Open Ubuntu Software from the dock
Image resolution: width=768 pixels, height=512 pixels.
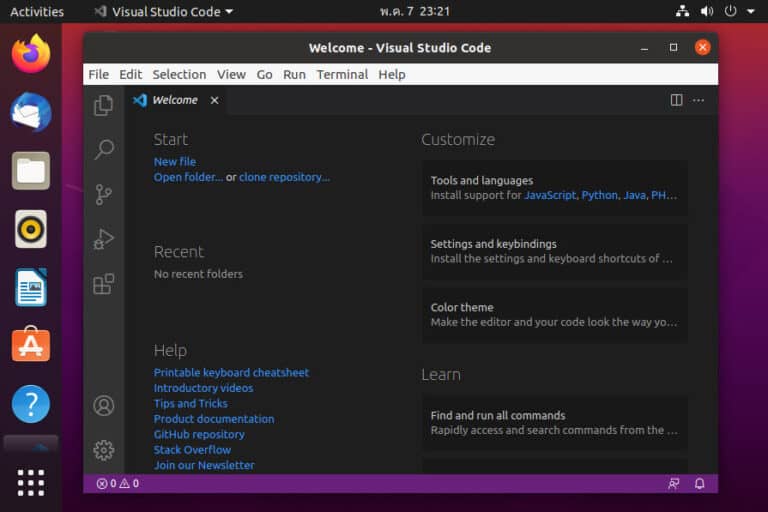tap(31, 345)
